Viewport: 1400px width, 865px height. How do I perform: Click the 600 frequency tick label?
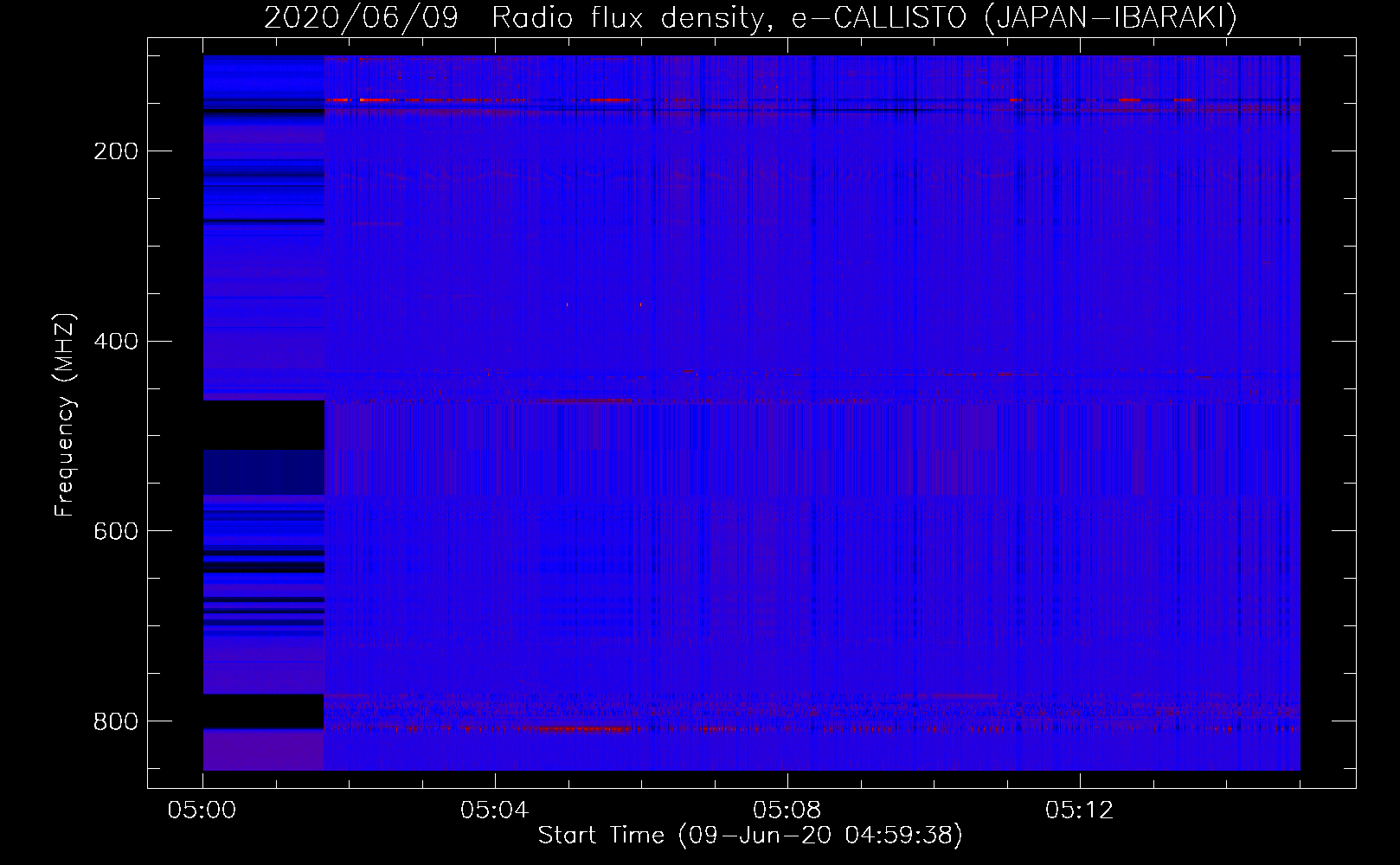point(116,531)
